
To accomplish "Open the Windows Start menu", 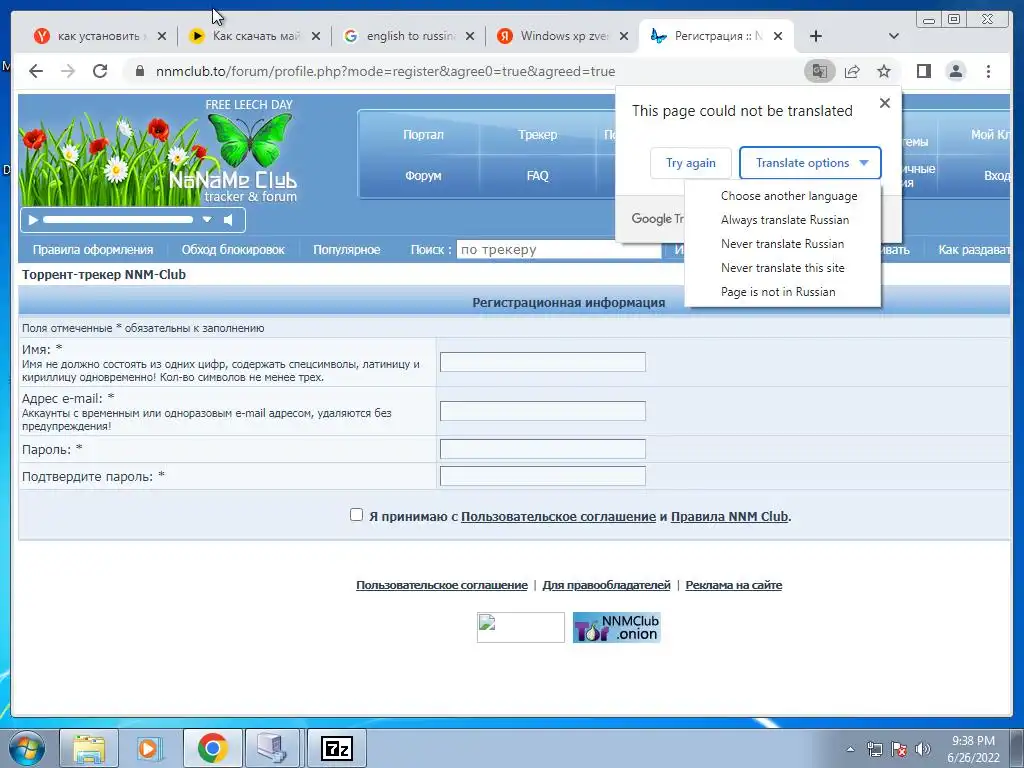I will point(25,748).
